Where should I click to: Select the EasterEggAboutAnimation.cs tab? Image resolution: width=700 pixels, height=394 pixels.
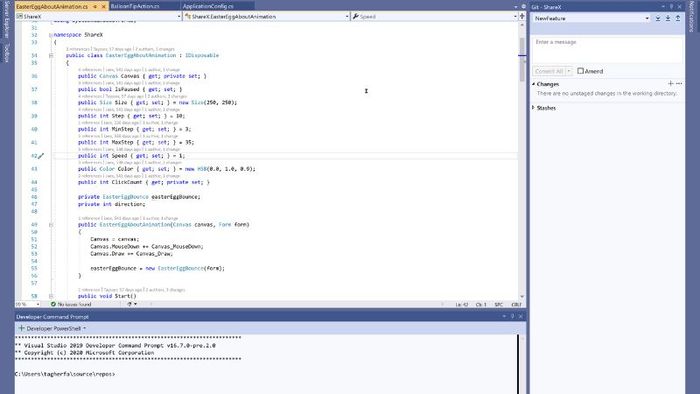(52, 7)
